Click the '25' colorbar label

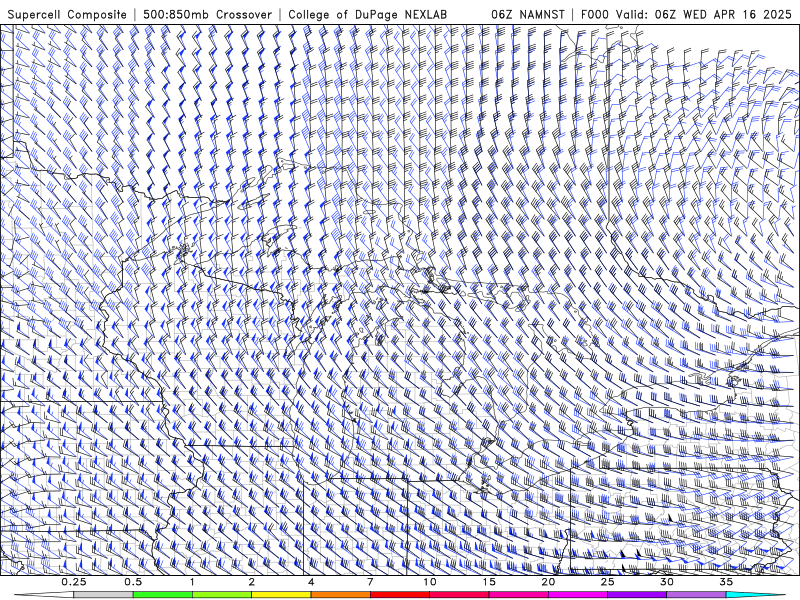pyautogui.click(x=607, y=582)
